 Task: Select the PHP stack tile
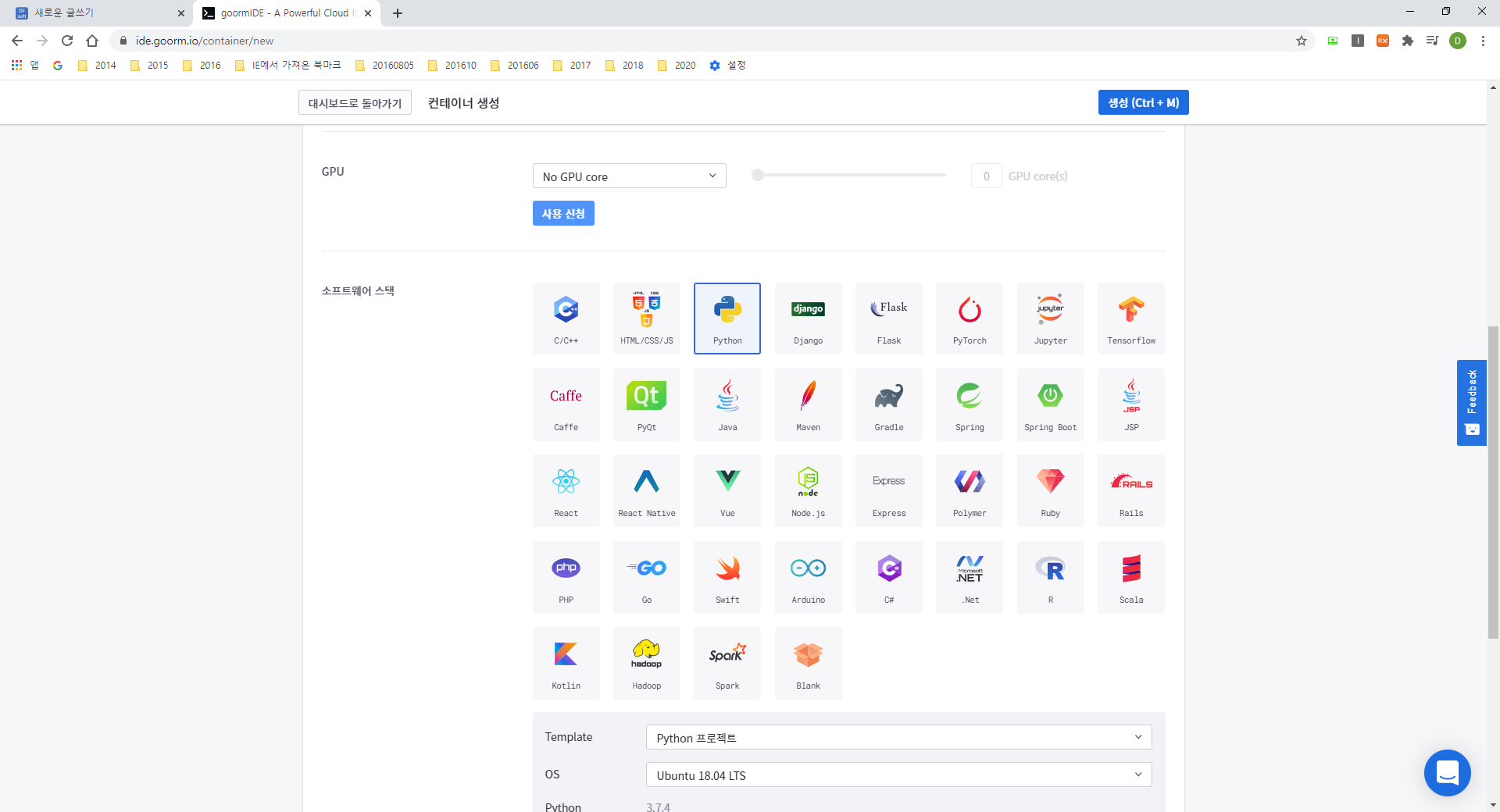[566, 577]
